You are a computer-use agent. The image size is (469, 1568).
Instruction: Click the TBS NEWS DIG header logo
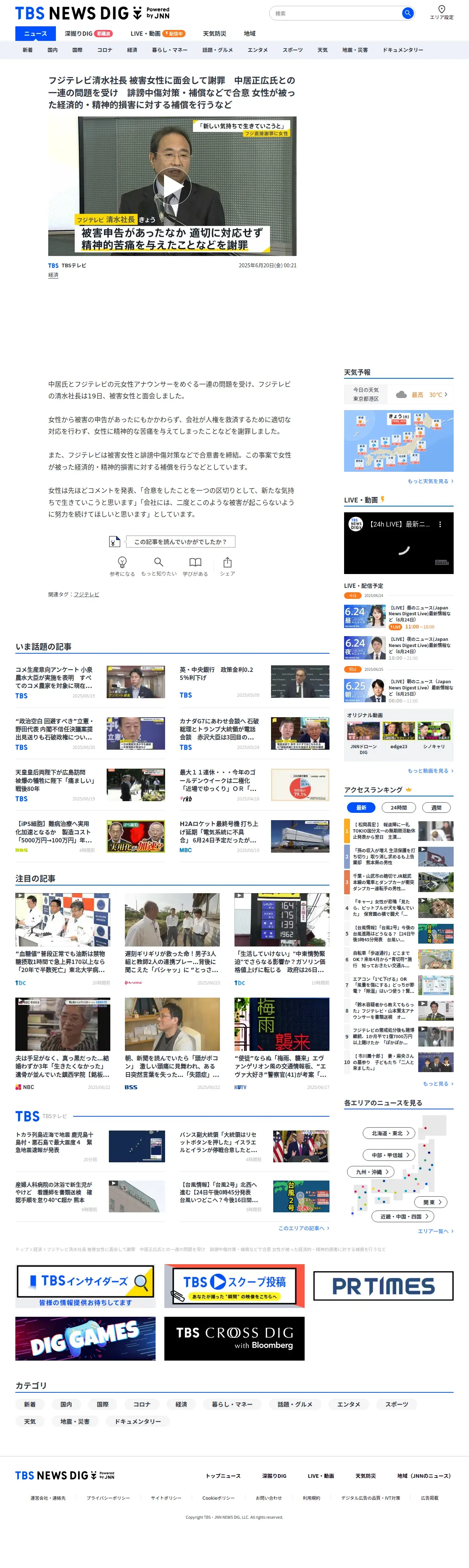[92, 13]
